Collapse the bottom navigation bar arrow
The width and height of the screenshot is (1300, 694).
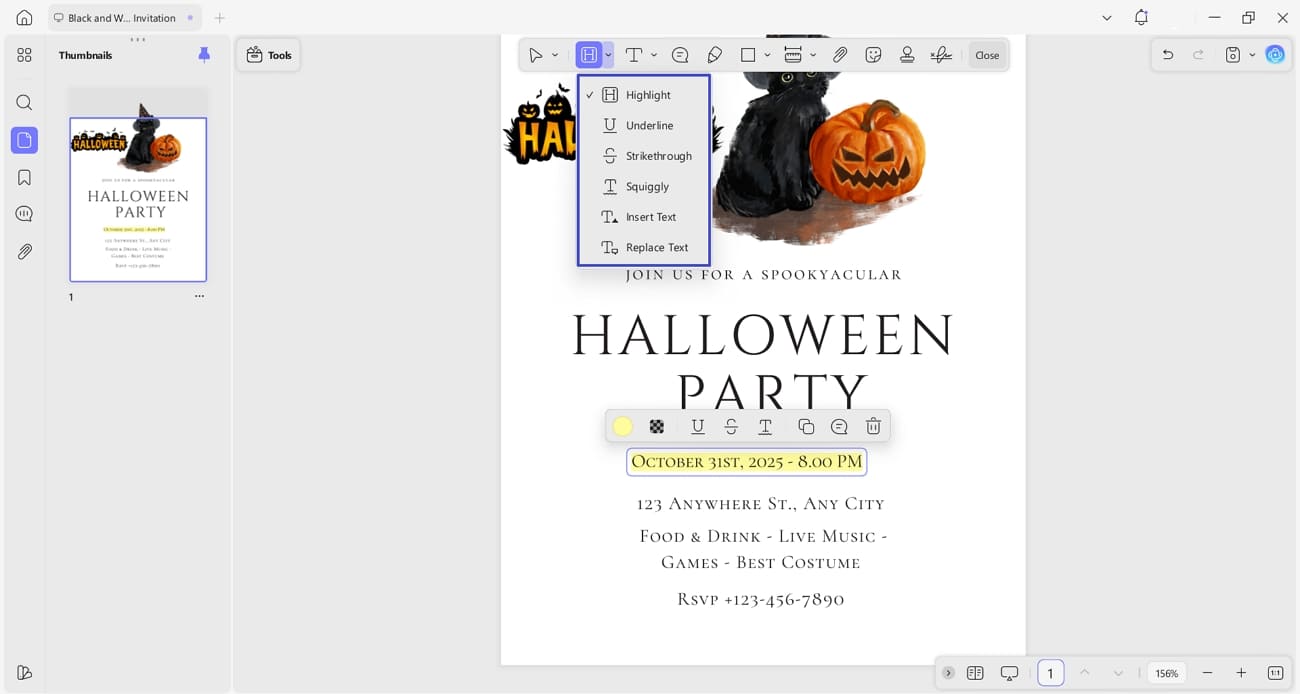[x=948, y=673]
